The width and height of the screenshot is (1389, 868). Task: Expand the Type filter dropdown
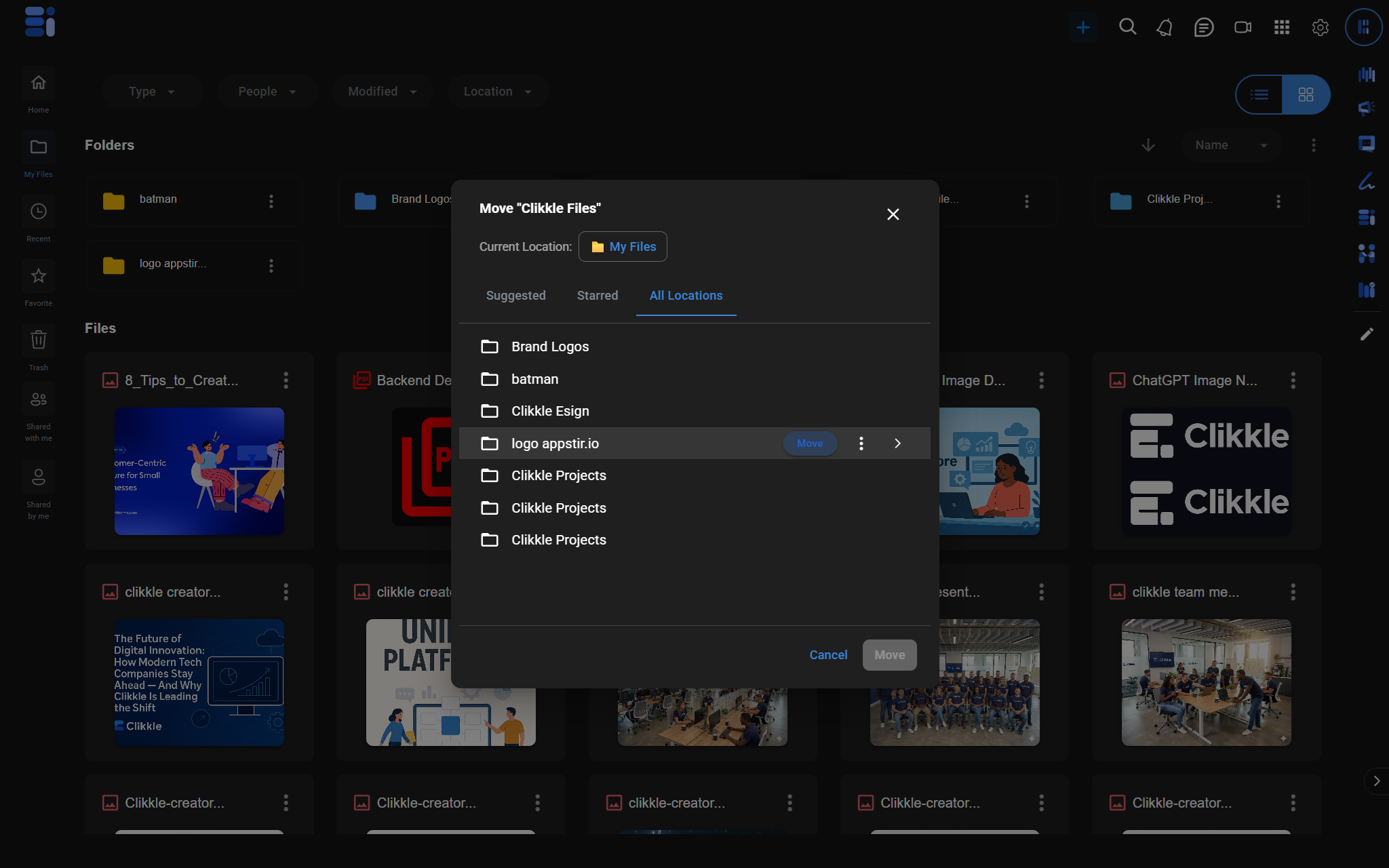coord(152,92)
